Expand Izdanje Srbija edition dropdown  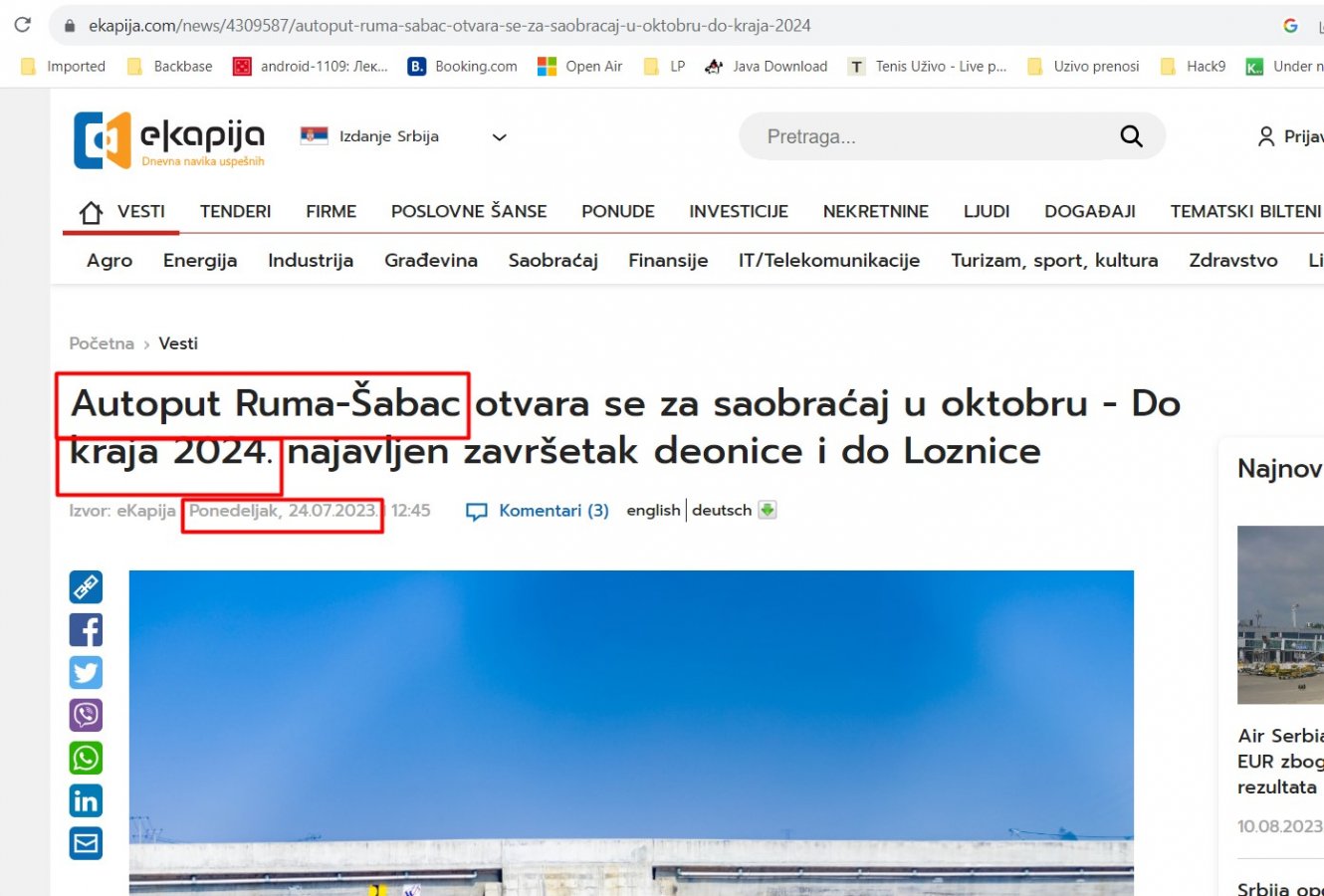(500, 137)
